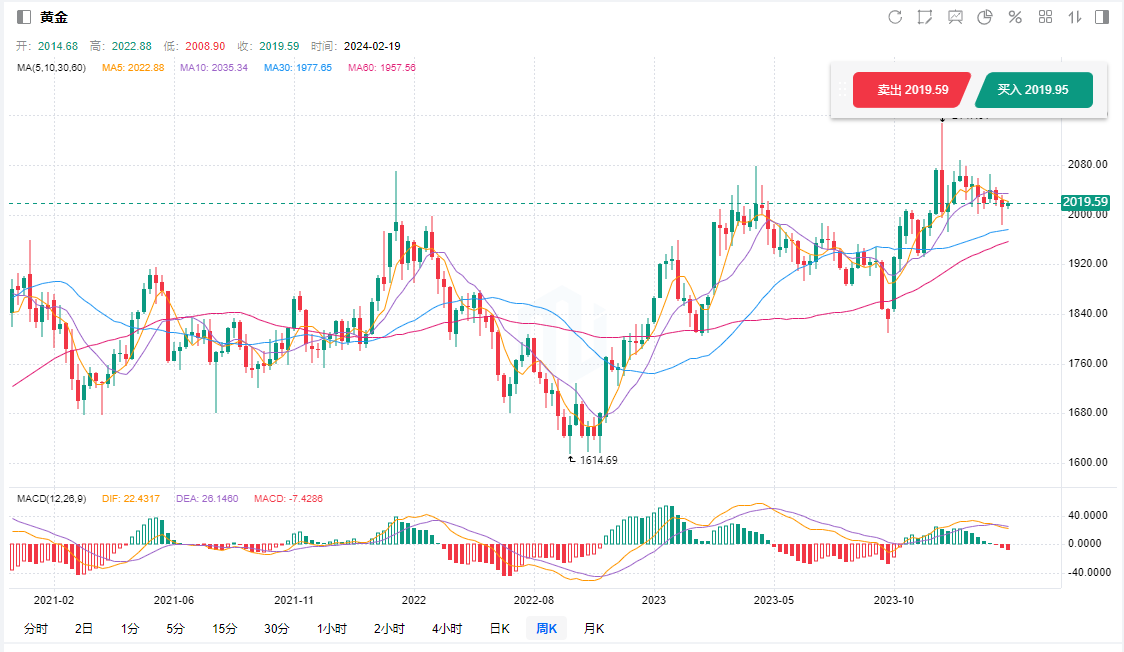Choose the 15分 interval tab
Viewport: 1124px width, 652px height.
pyautogui.click(x=225, y=629)
